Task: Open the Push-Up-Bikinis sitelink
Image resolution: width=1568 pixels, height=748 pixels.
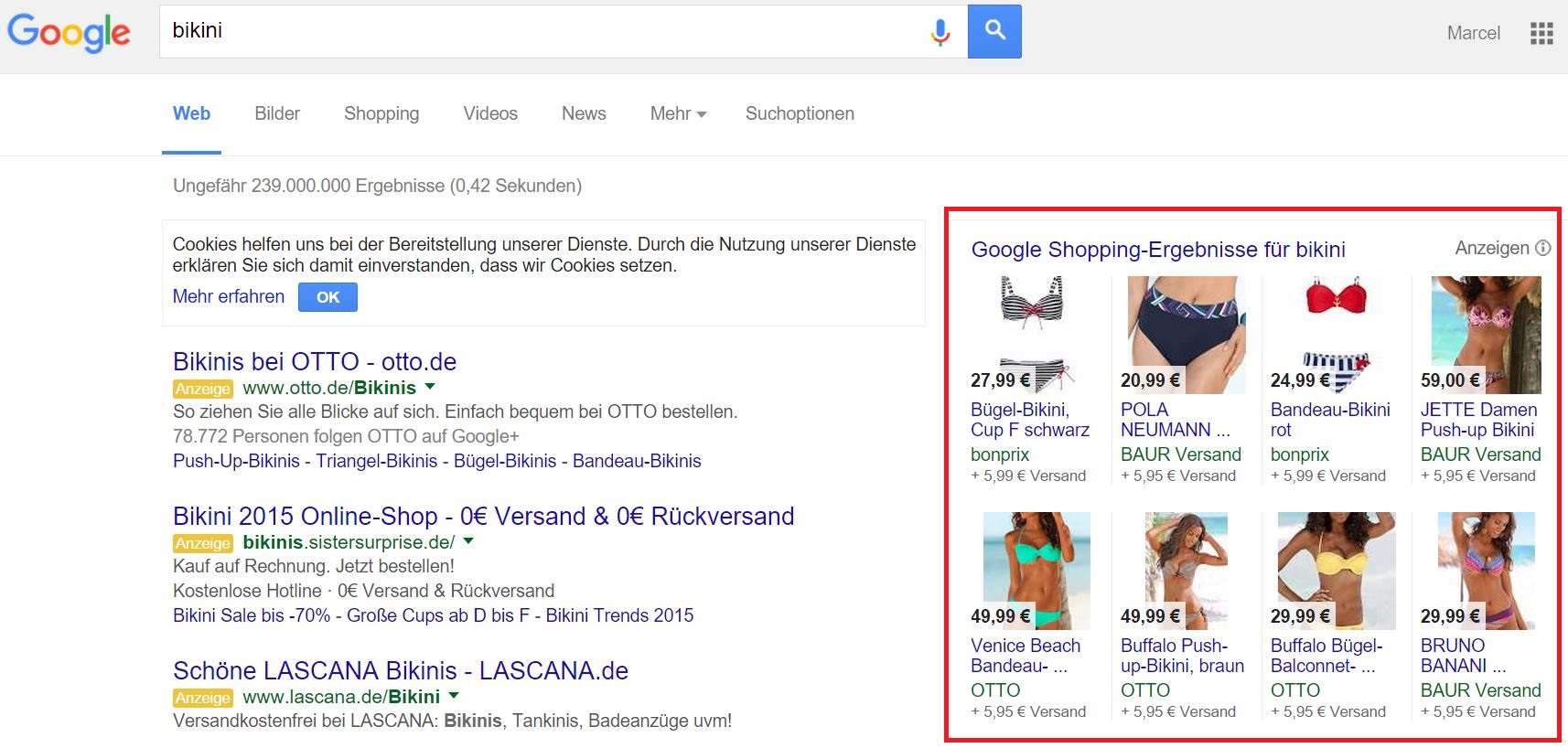Action: click(x=236, y=461)
